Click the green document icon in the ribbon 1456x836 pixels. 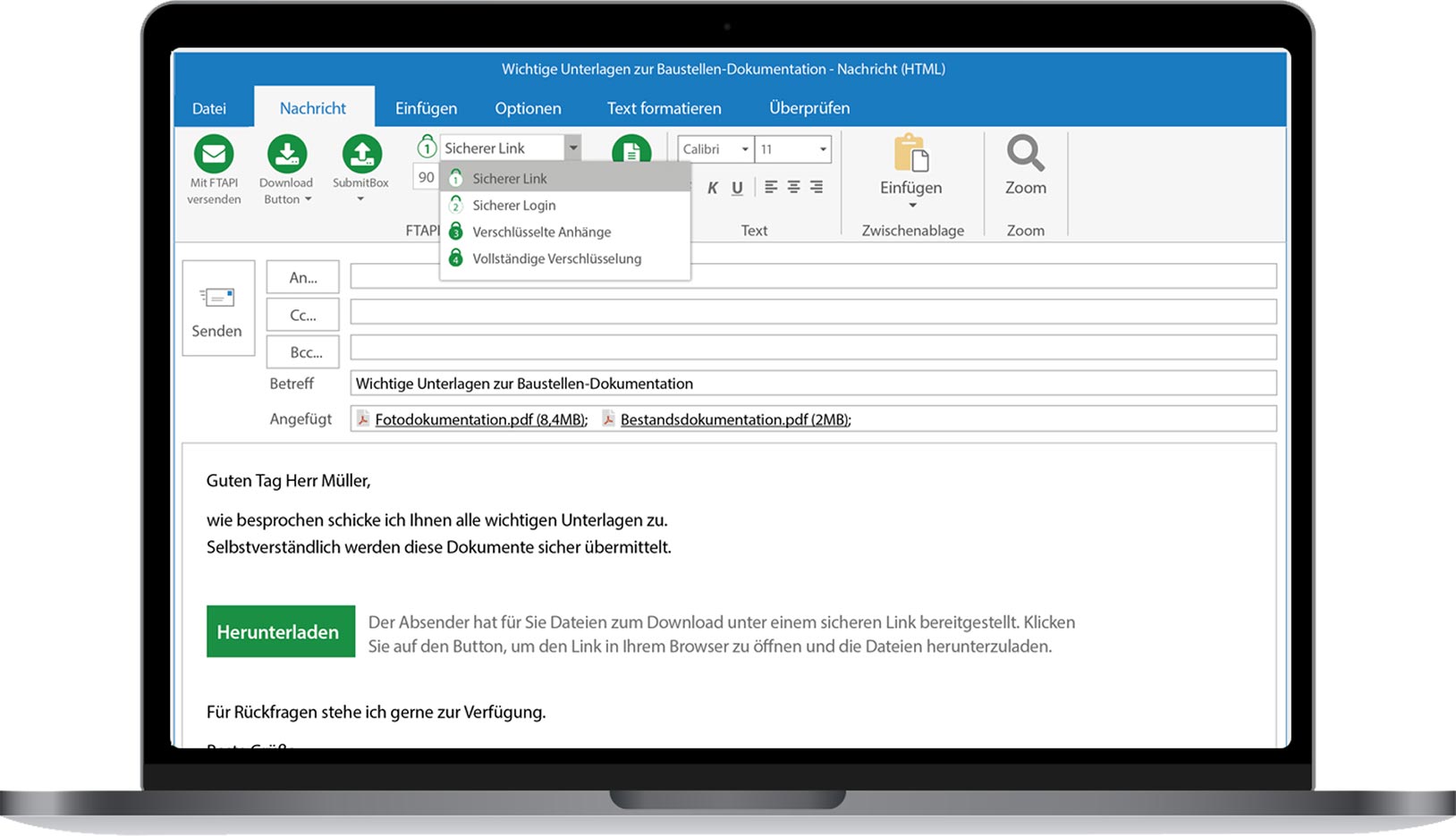click(633, 152)
